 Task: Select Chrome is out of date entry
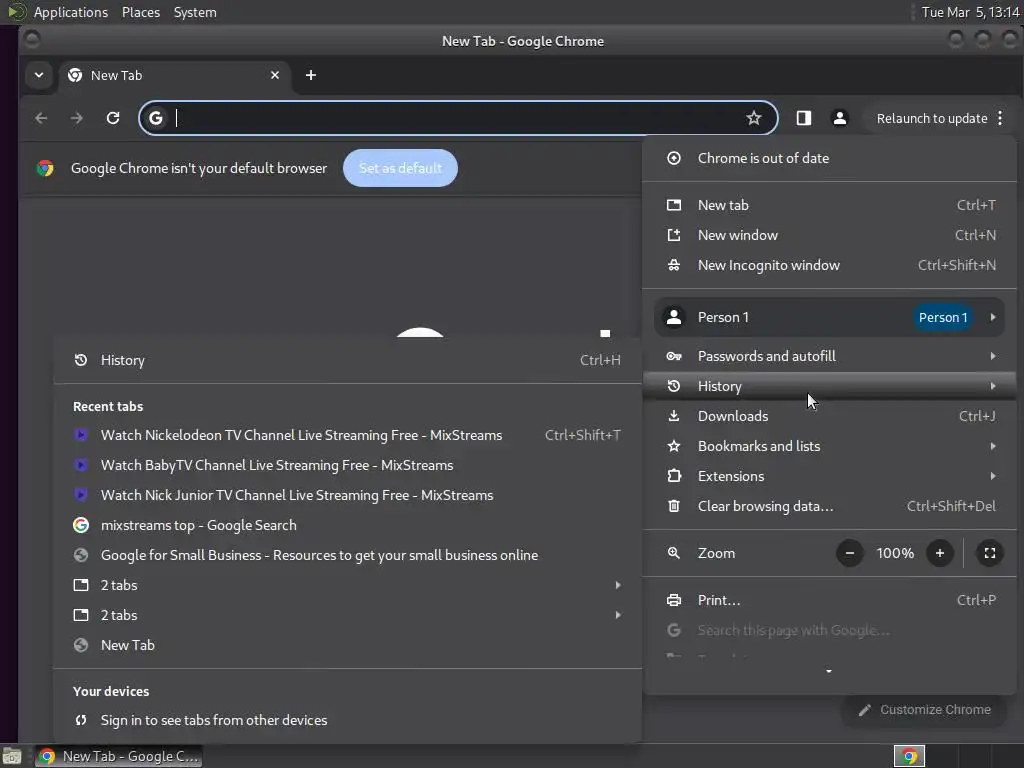[x=829, y=158]
